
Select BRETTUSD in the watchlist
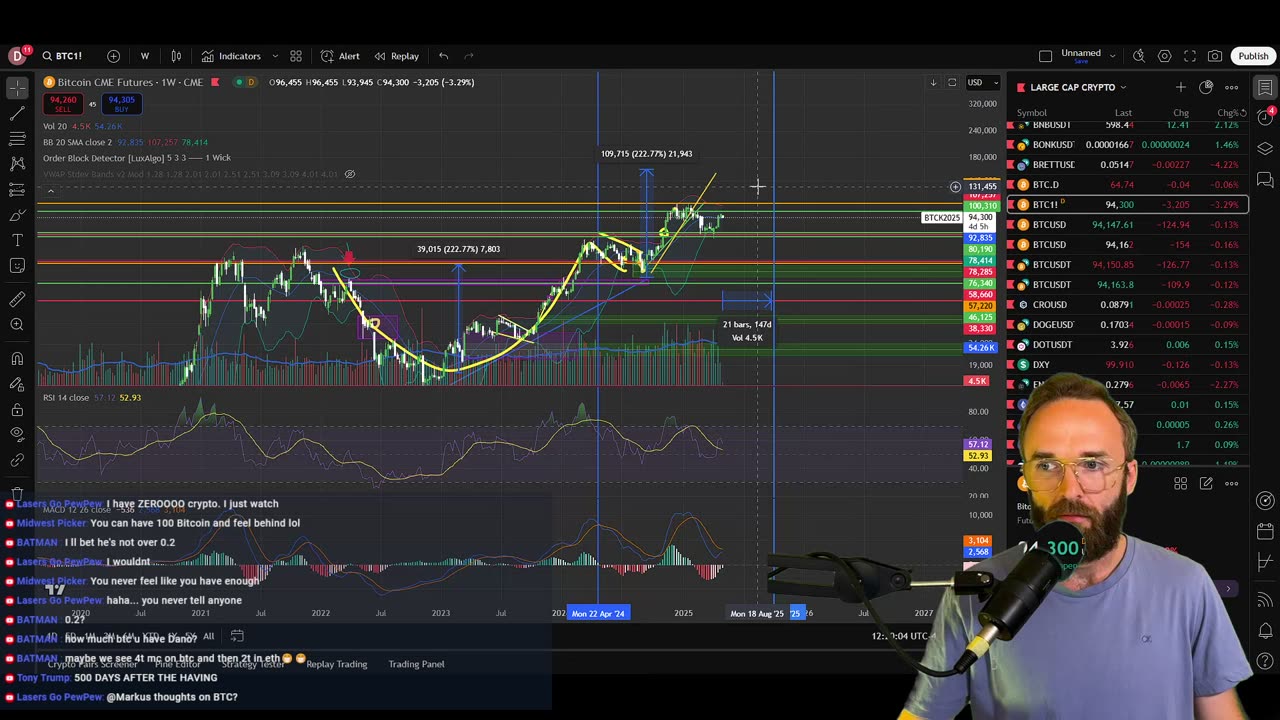pyautogui.click(x=1128, y=164)
